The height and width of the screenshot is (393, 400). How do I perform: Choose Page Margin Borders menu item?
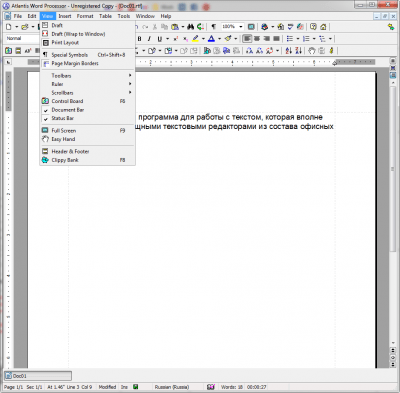pyautogui.click(x=88, y=63)
